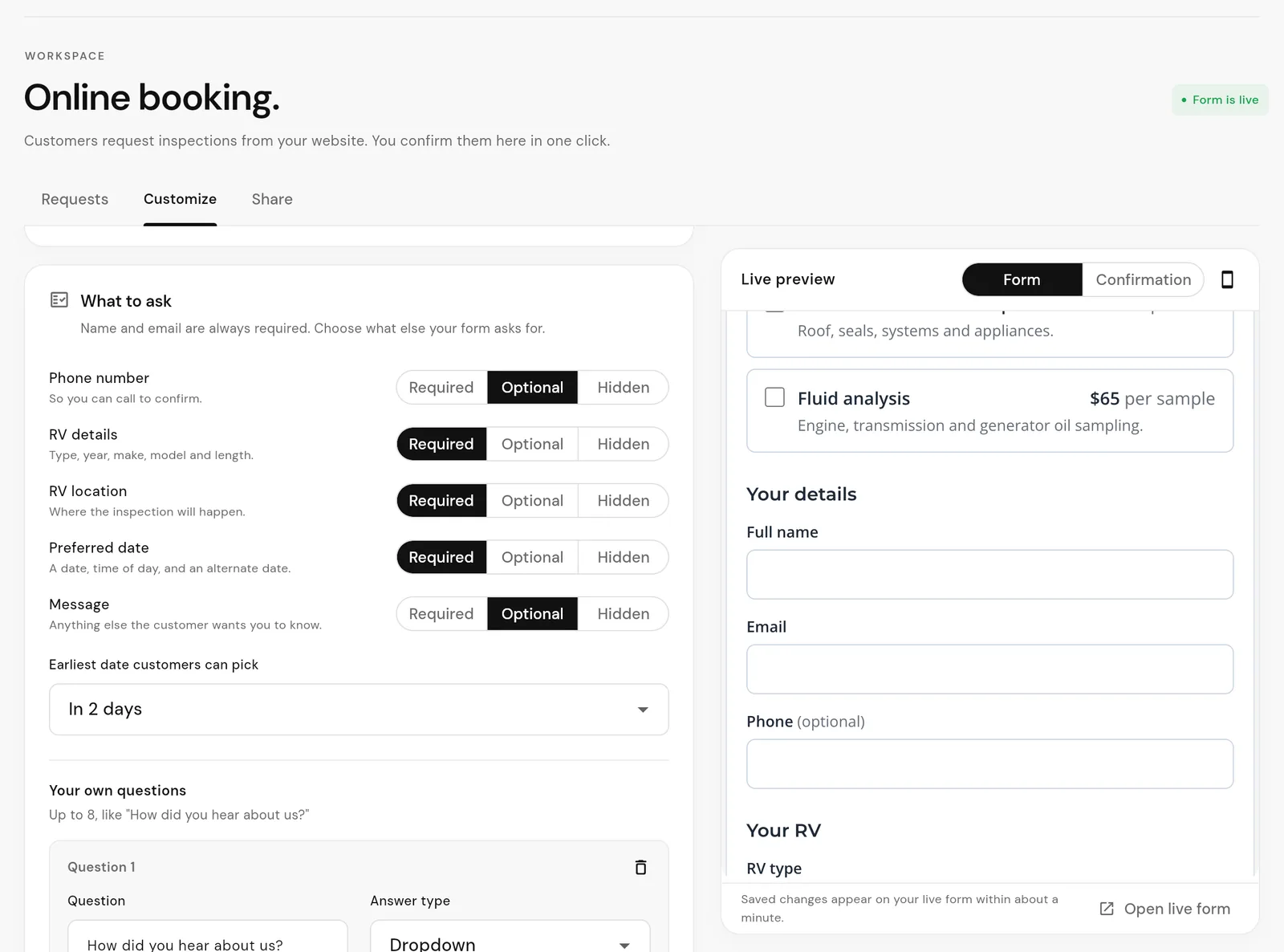Click the Phone (optional) input field

[989, 764]
